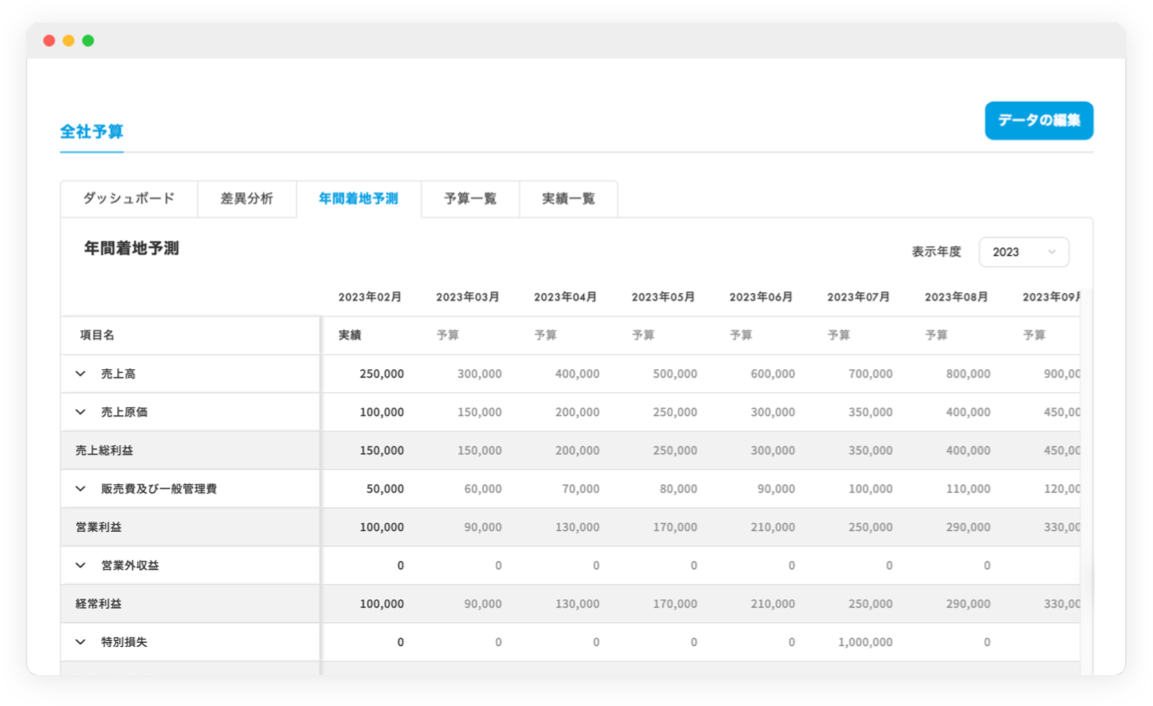Viewport: 1153px width, 706px height.
Task: Expand the 売上原価 row chevron
Action: pos(80,412)
